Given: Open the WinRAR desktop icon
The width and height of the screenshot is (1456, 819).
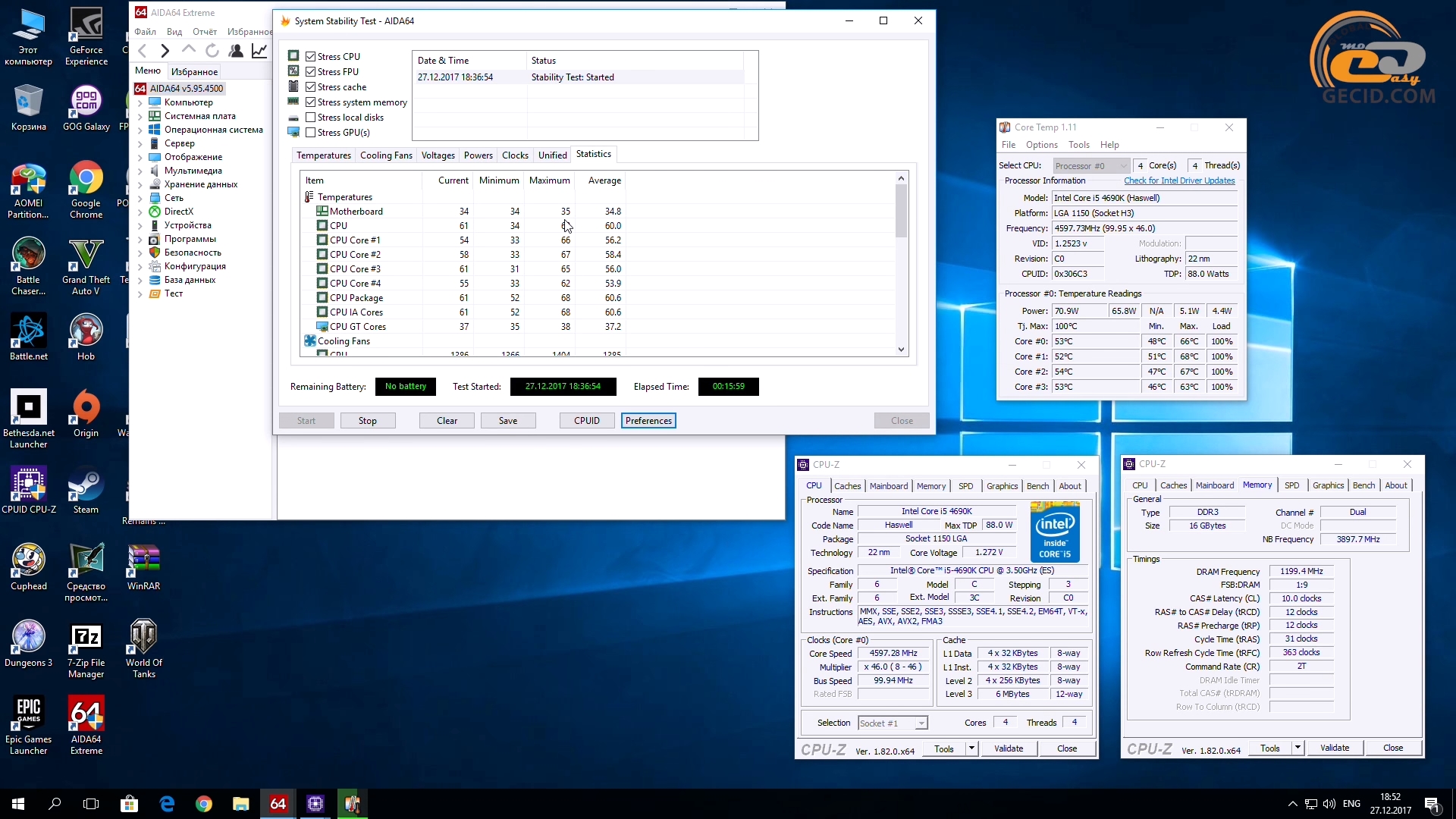Looking at the screenshot, I should 143,567.
